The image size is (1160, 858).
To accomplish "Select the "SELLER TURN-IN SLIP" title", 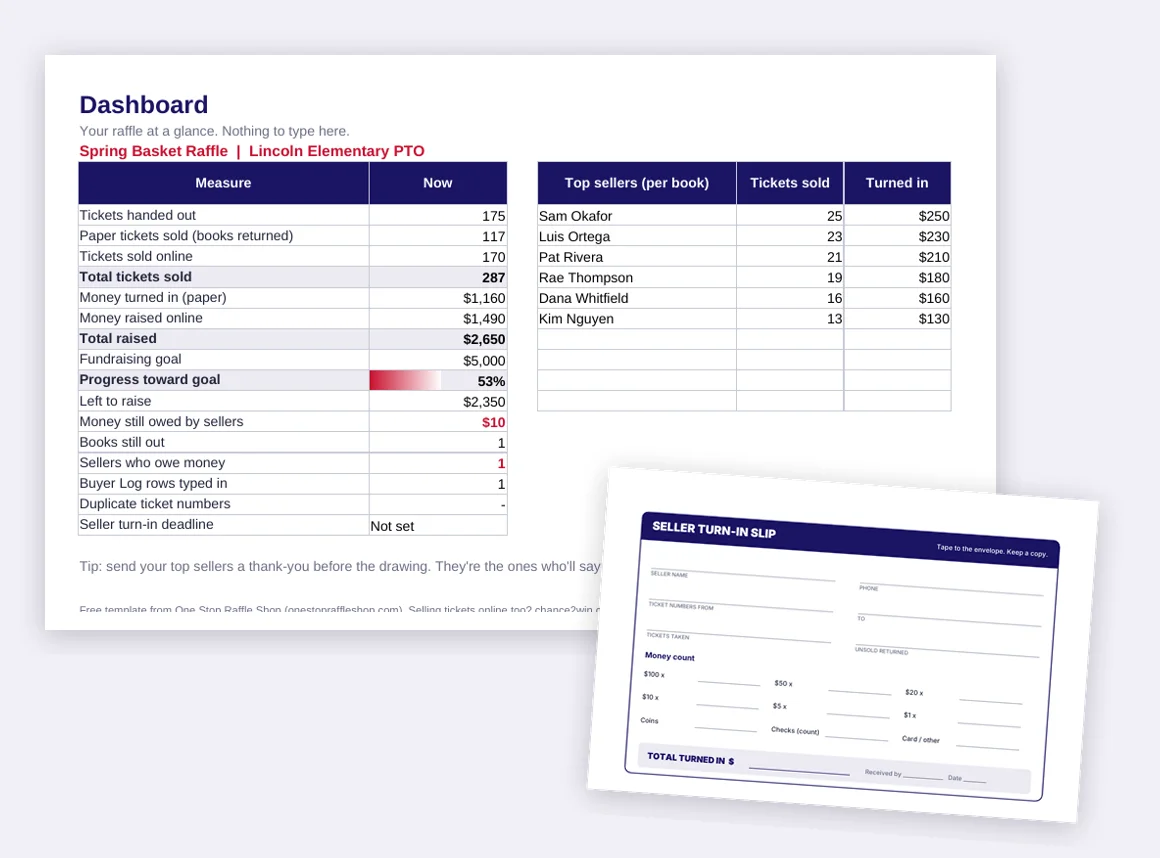I will 714,530.
